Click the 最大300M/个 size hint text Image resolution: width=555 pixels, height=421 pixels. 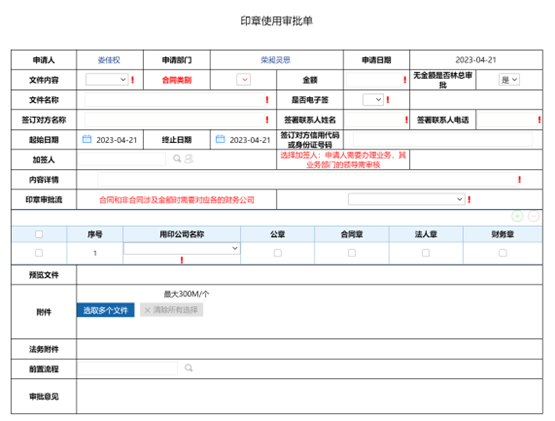click(x=186, y=294)
